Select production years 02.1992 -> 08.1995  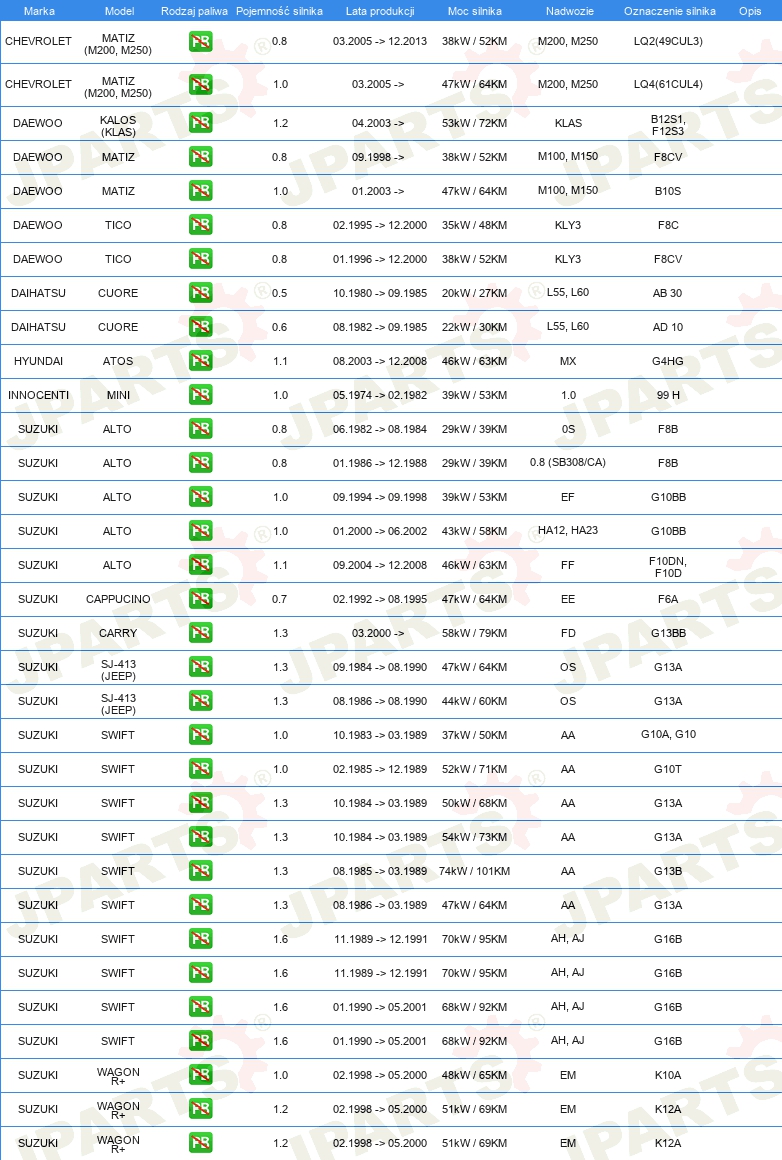(380, 599)
